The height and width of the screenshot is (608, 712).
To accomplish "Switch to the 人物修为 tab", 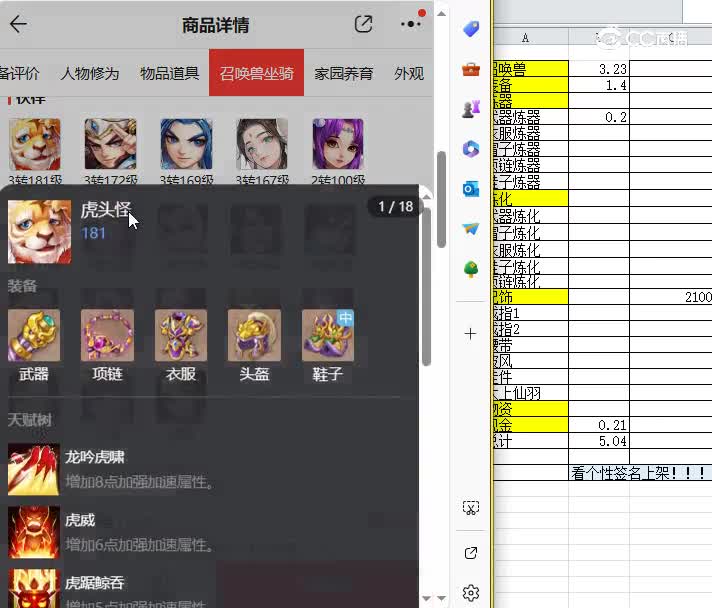I will coord(90,73).
